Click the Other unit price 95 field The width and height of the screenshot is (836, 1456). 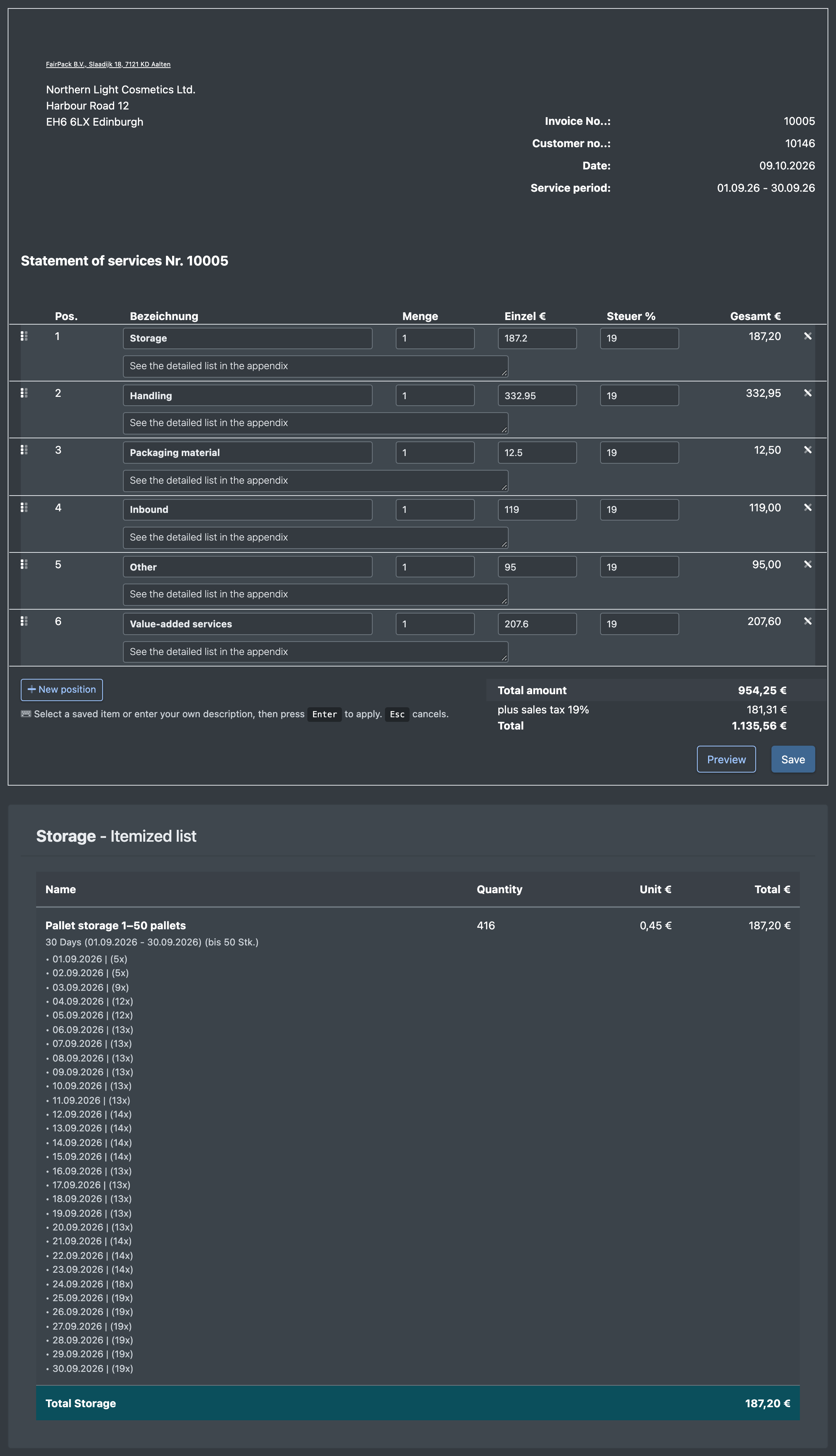pos(537,567)
